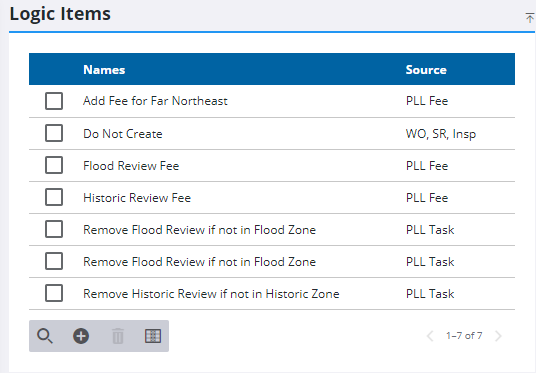Check the Add Fee for Far Northeast box
The image size is (536, 373).
(x=54, y=101)
